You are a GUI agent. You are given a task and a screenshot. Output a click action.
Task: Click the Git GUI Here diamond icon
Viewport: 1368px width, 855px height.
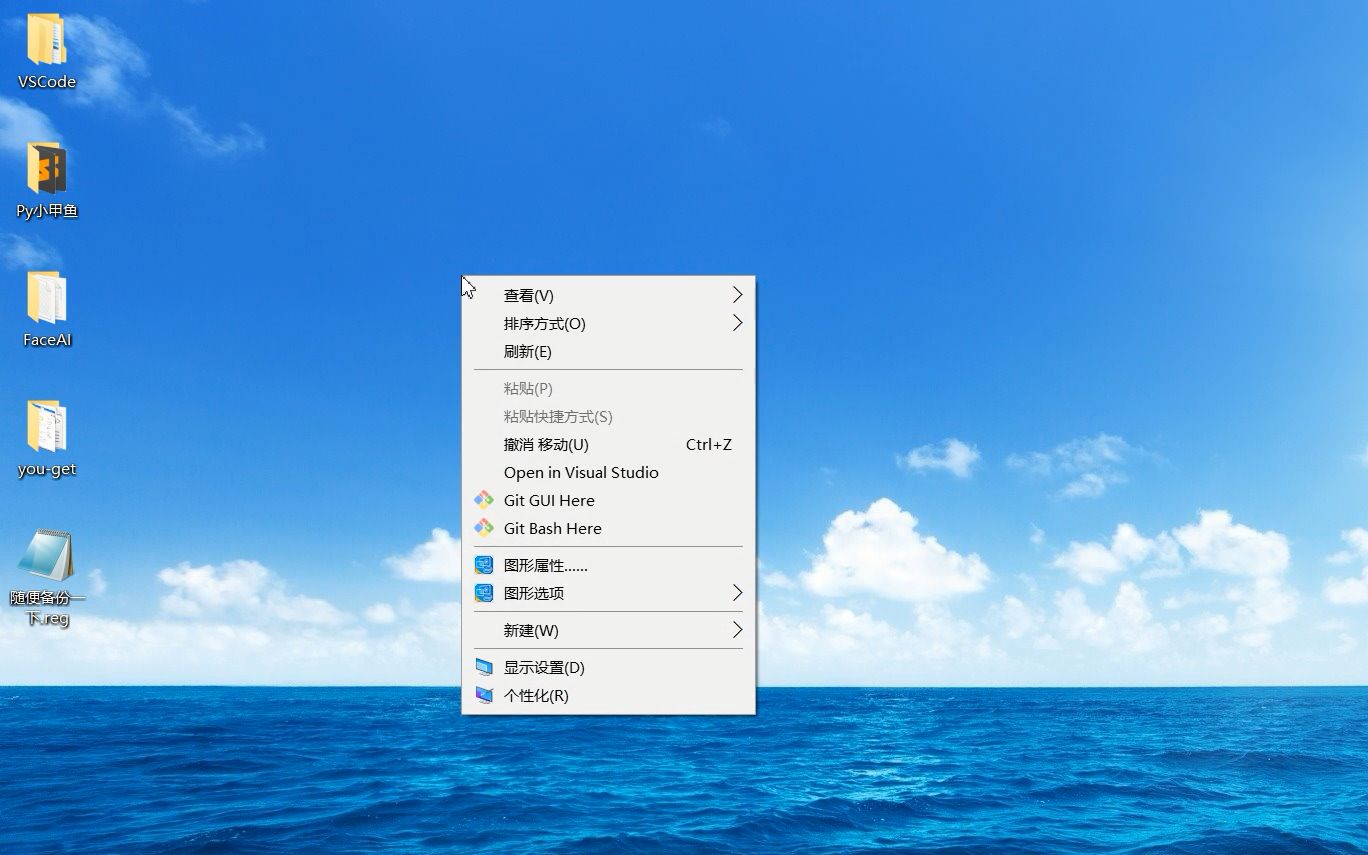pos(484,500)
